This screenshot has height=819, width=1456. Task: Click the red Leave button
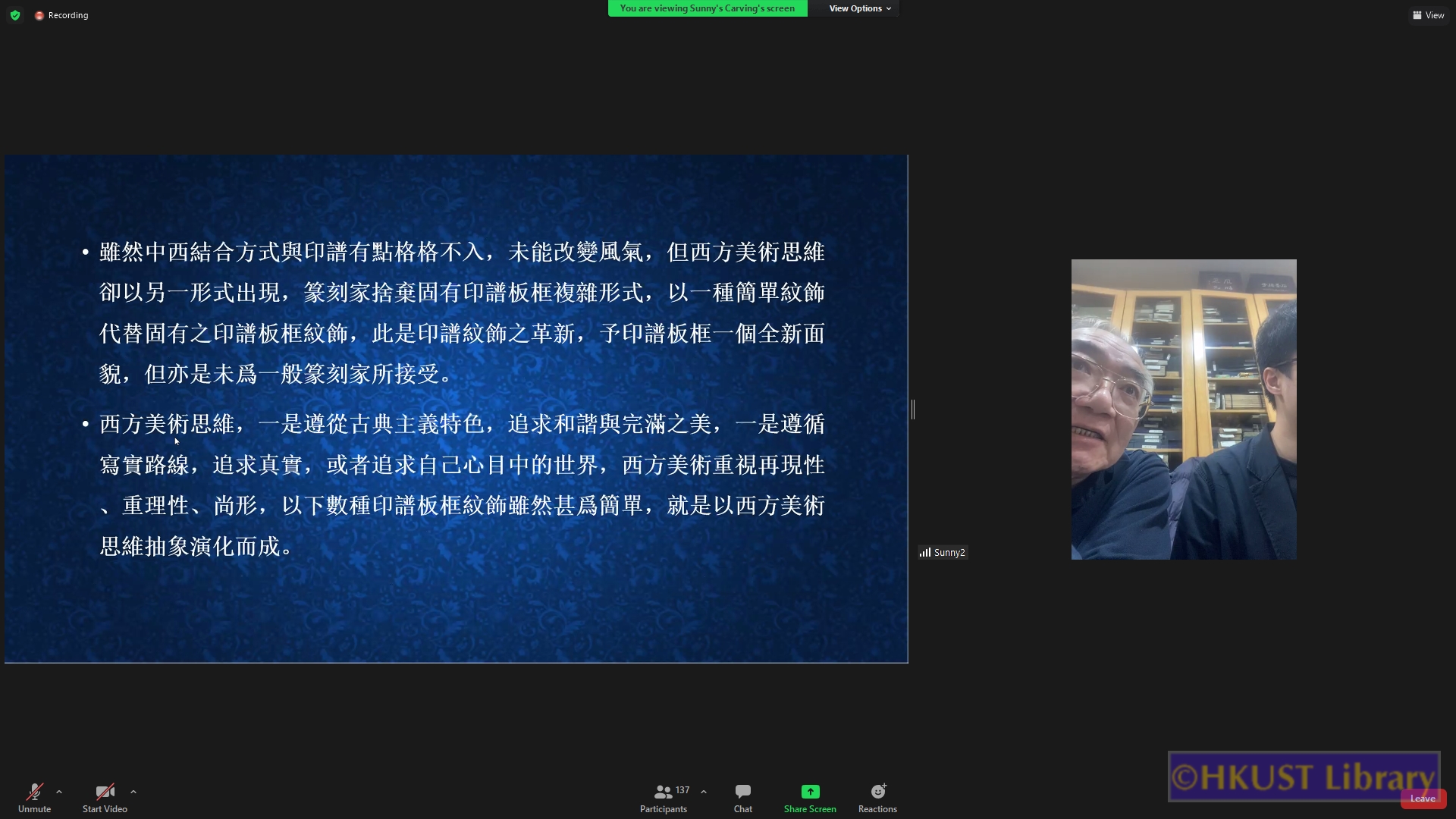click(1423, 799)
